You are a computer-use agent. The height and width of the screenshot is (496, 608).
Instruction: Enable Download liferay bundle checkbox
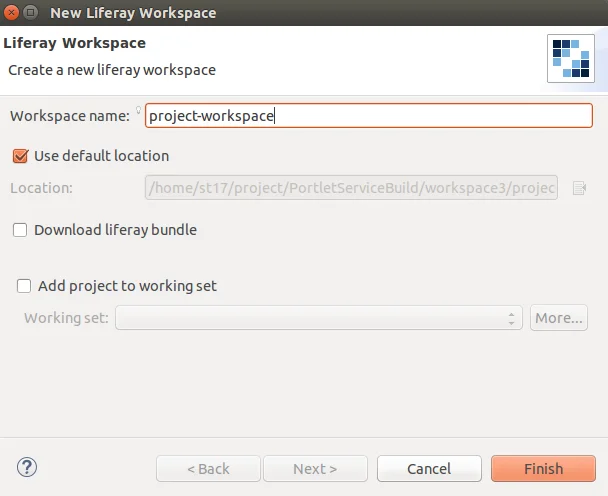click(x=20, y=230)
